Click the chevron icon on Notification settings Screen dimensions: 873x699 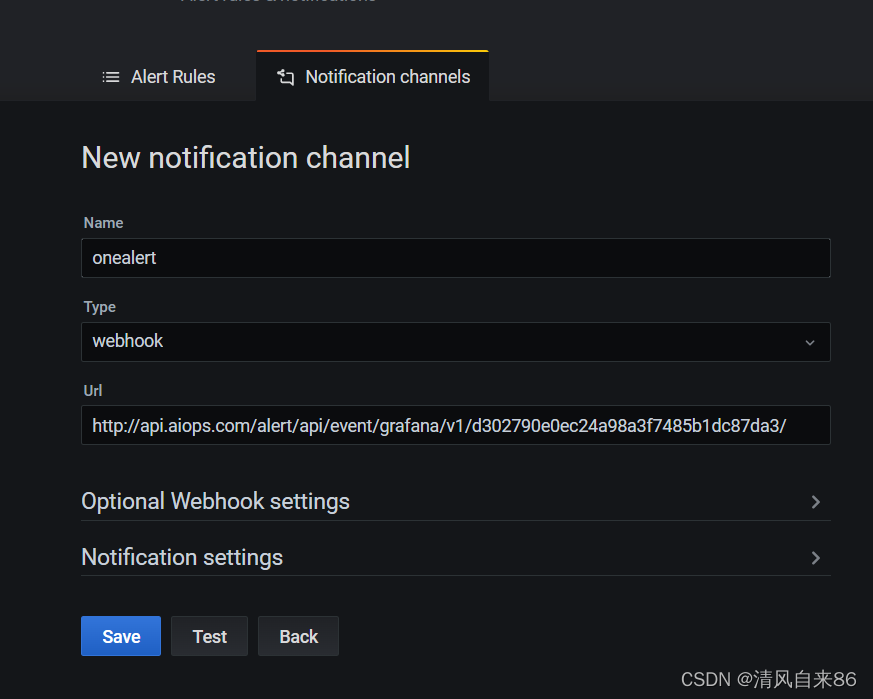[x=815, y=557]
